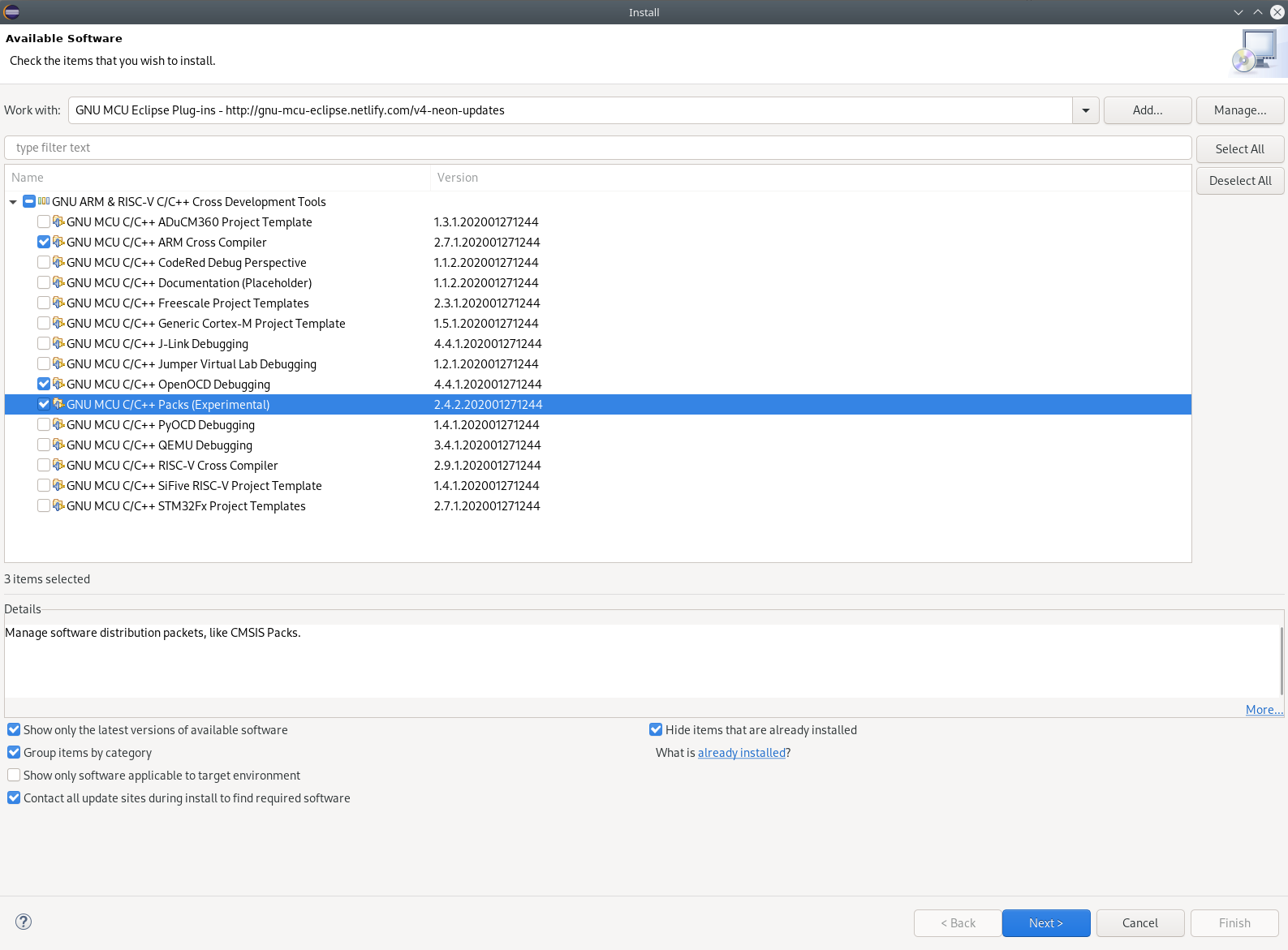Select version 1.2.1.202001271244 cell
This screenshot has height=950, width=1288.
(486, 364)
